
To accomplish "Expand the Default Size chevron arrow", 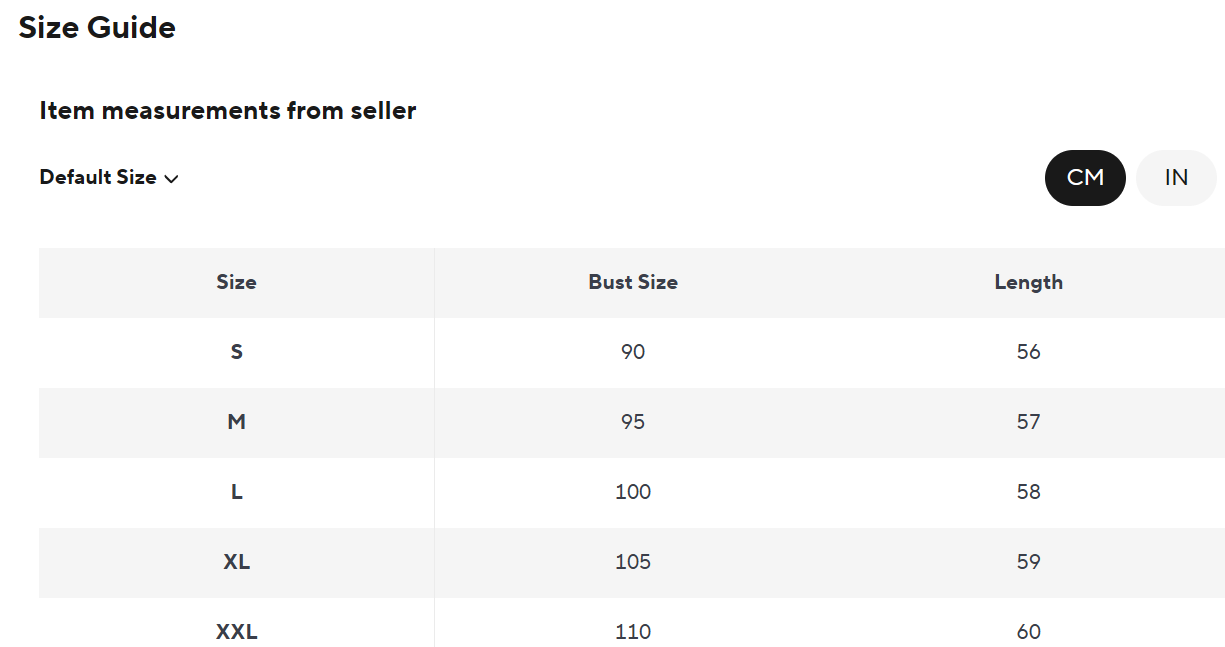I will pos(171,178).
